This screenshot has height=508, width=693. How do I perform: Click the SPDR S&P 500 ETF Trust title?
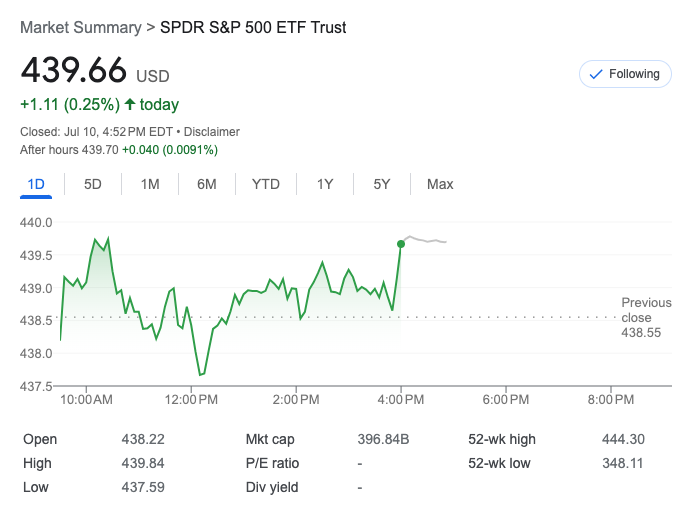click(x=253, y=28)
